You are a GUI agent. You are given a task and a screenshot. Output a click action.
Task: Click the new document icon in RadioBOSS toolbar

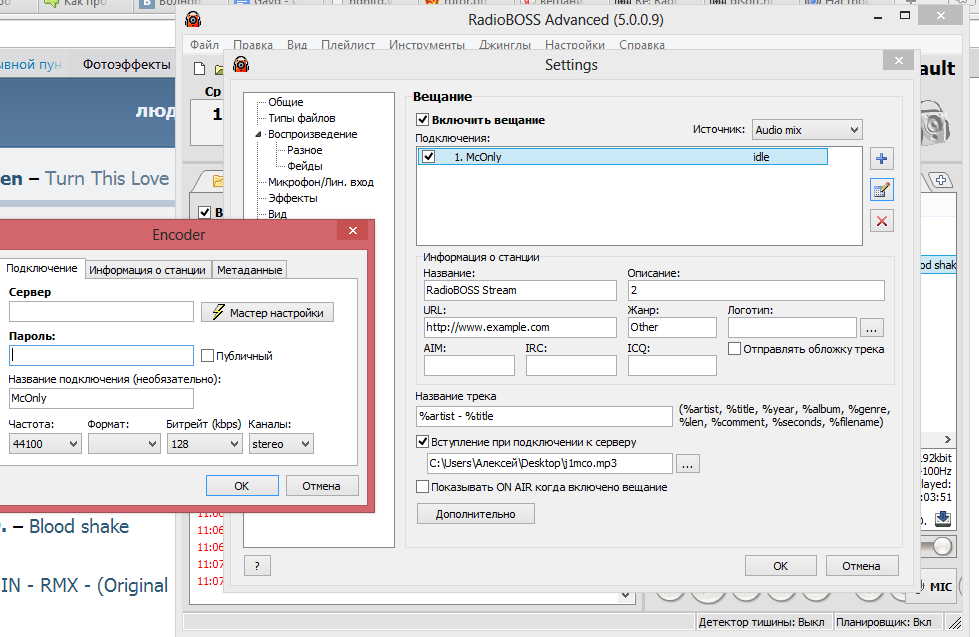(199, 69)
